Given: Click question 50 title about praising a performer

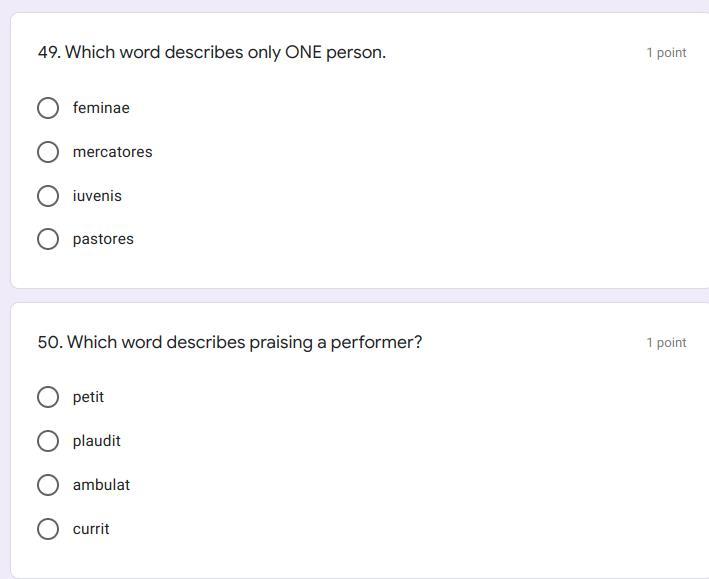Looking at the screenshot, I should [x=230, y=342].
